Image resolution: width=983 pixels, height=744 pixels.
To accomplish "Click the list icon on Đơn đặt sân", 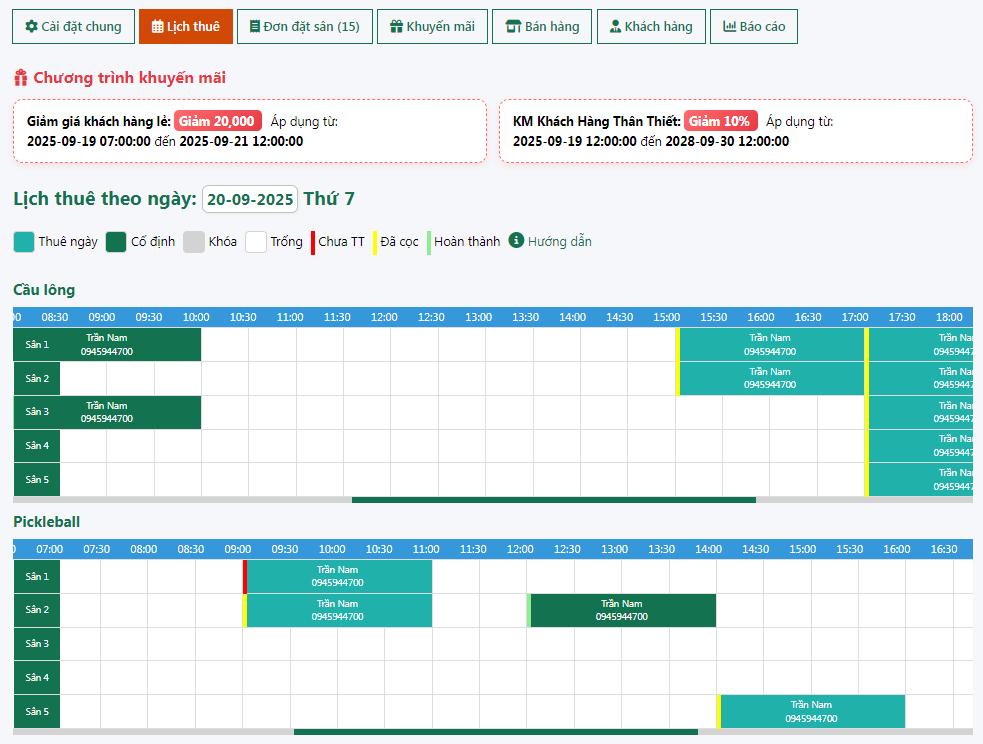I will coord(255,27).
